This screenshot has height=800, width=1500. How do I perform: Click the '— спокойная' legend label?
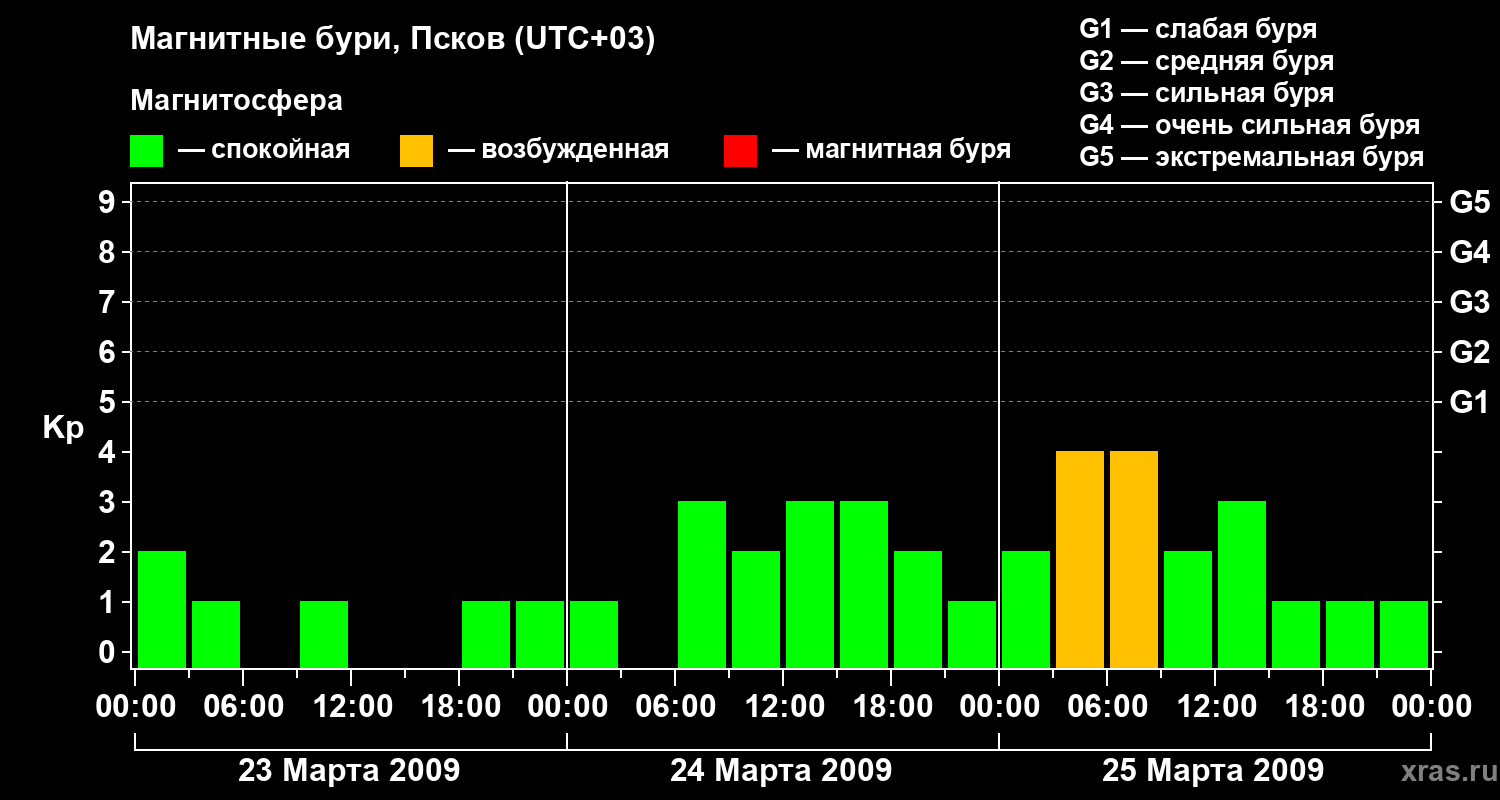coord(264,151)
